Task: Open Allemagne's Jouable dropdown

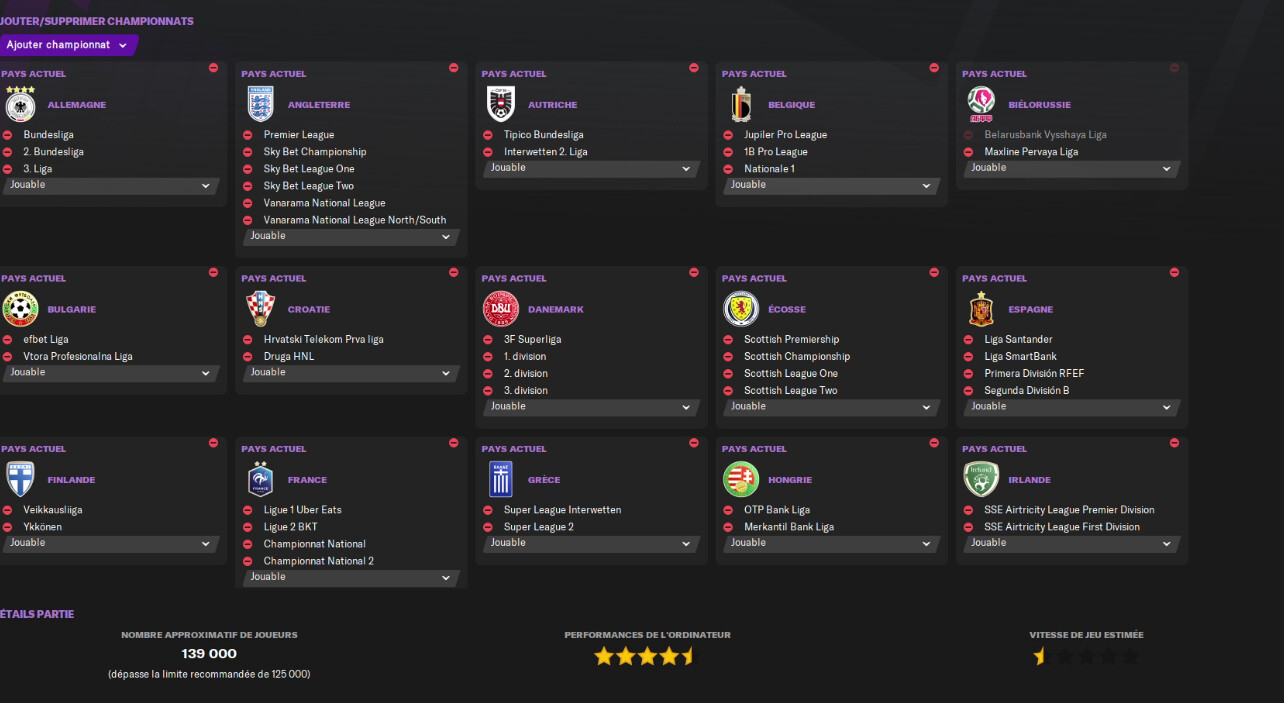Action: 111,185
